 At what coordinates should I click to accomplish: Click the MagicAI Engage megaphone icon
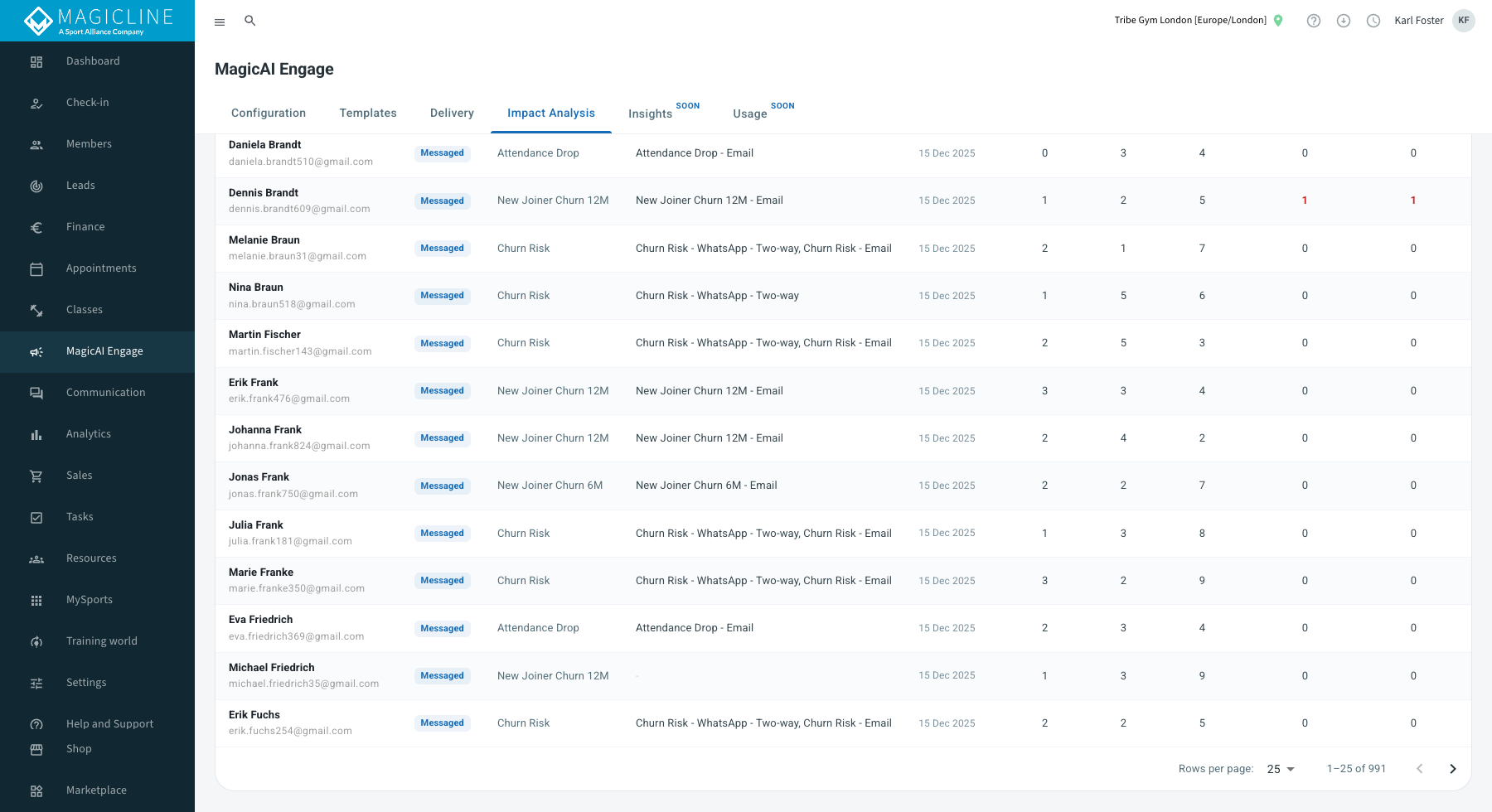(x=36, y=351)
